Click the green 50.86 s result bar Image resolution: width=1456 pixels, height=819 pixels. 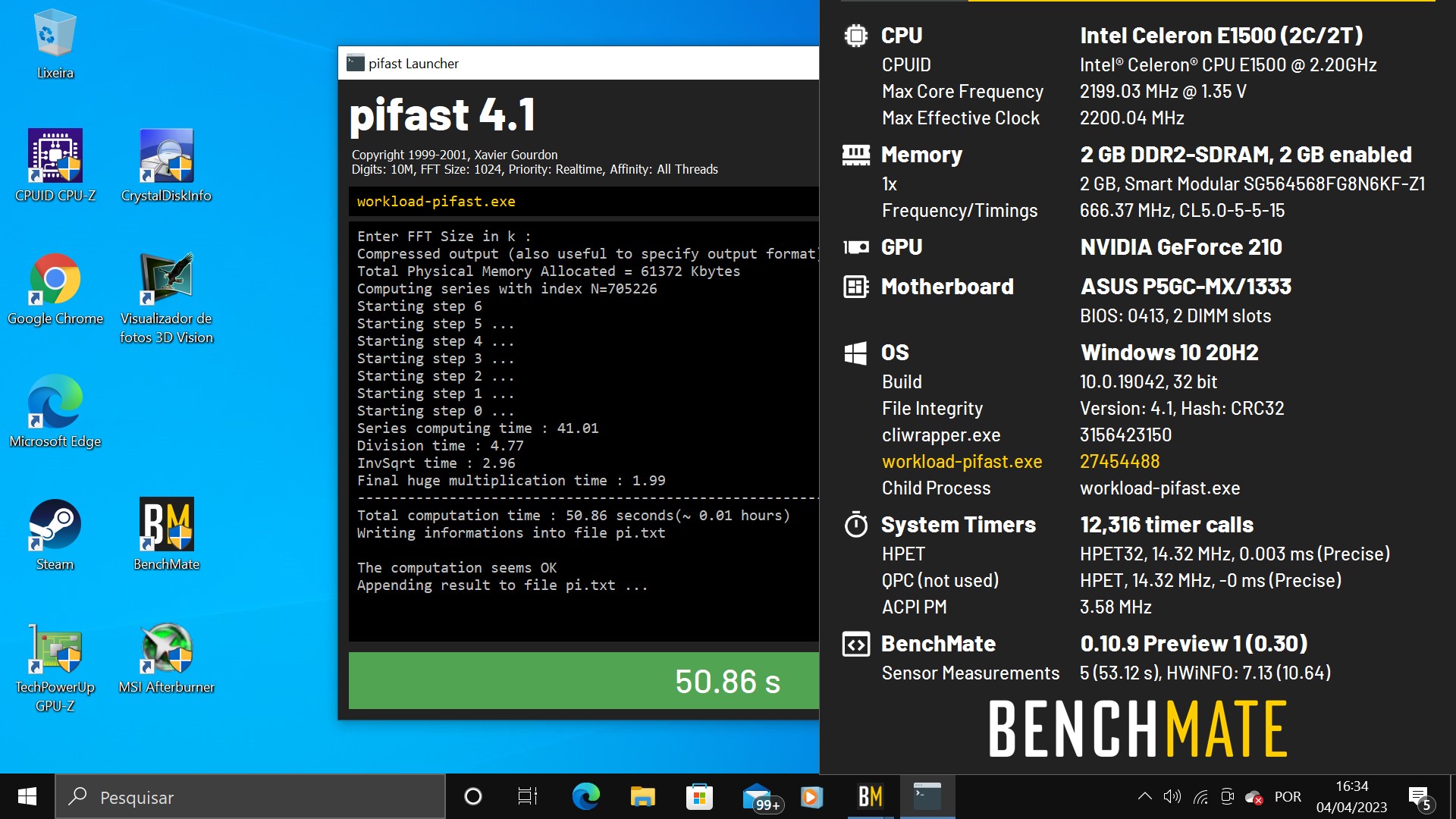point(584,681)
